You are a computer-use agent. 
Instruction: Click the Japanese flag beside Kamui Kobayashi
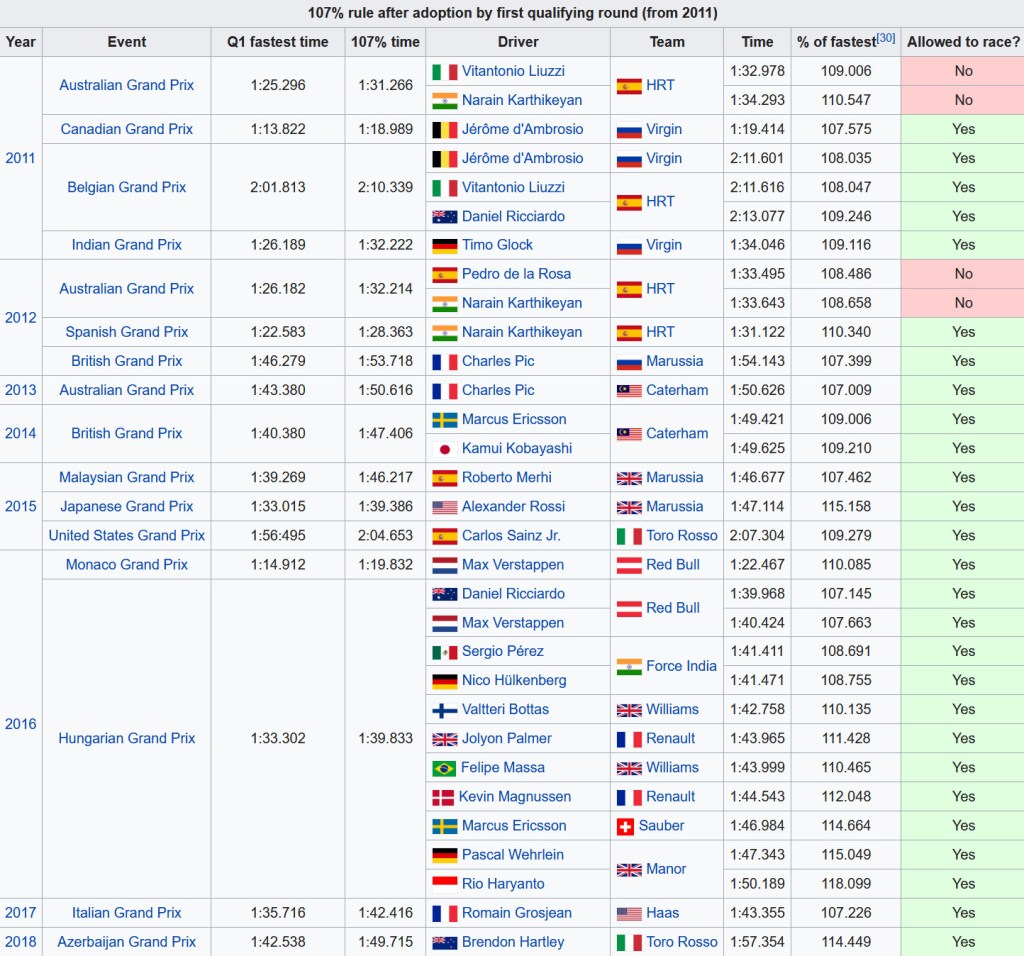[x=444, y=448]
